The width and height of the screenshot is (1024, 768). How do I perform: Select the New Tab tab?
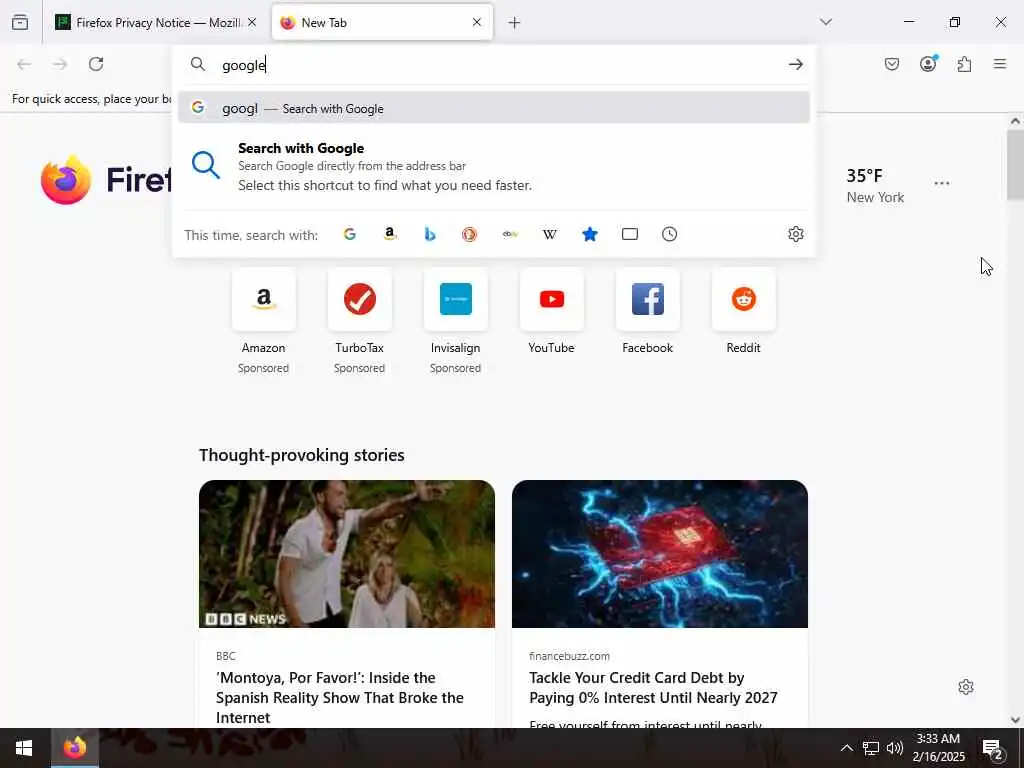point(382,22)
